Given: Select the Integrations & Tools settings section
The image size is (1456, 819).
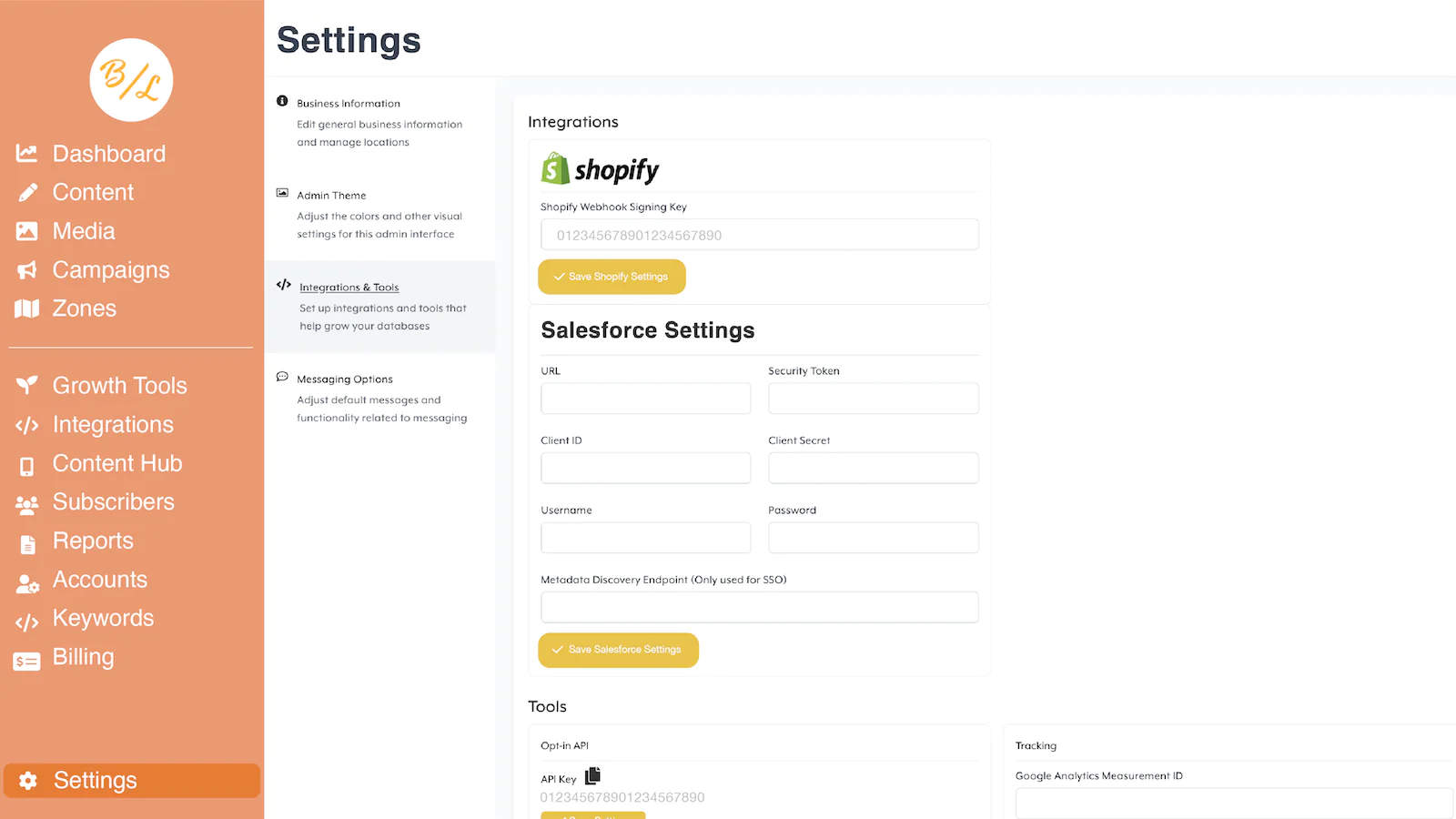Looking at the screenshot, I should click(380, 307).
